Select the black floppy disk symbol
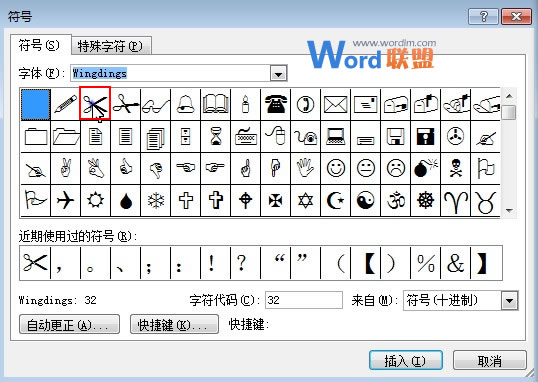The height and width of the screenshot is (382, 538). [x=425, y=137]
